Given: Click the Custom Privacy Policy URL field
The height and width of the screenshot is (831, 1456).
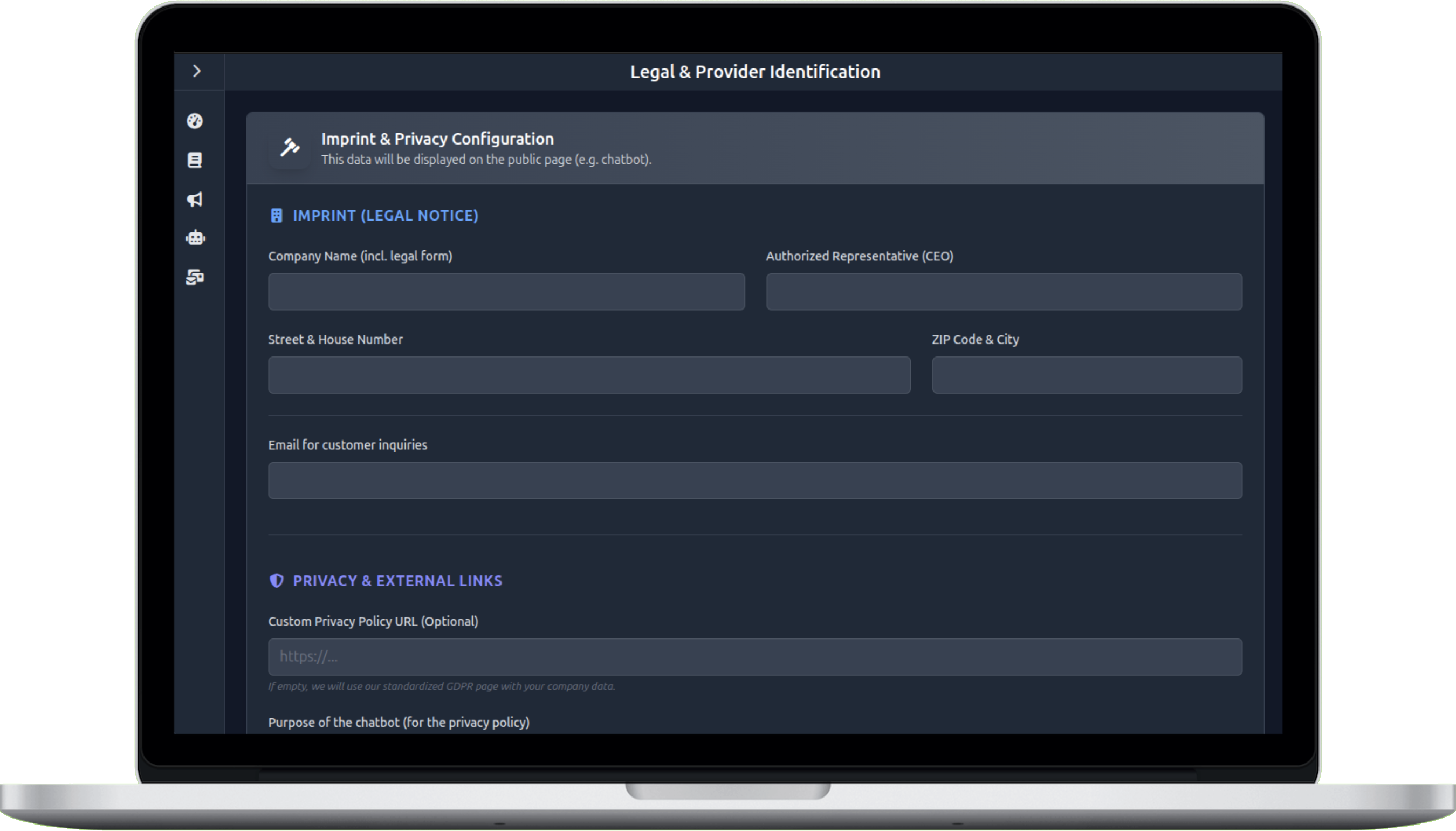Looking at the screenshot, I should [x=754, y=656].
